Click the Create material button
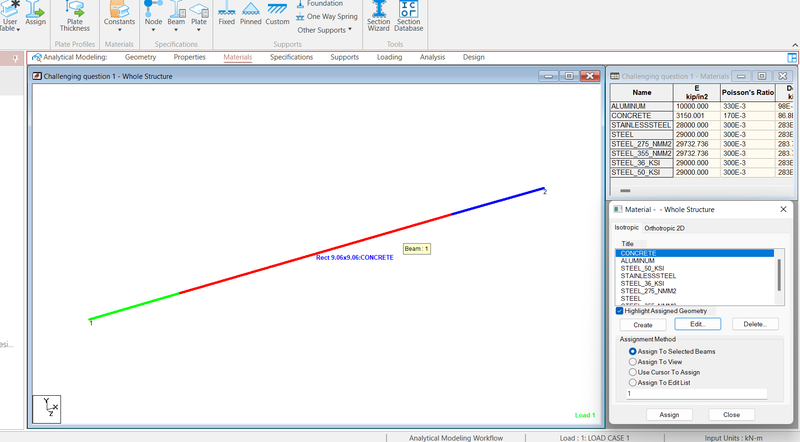Viewport: 800px width, 442px height. pyautogui.click(x=643, y=325)
